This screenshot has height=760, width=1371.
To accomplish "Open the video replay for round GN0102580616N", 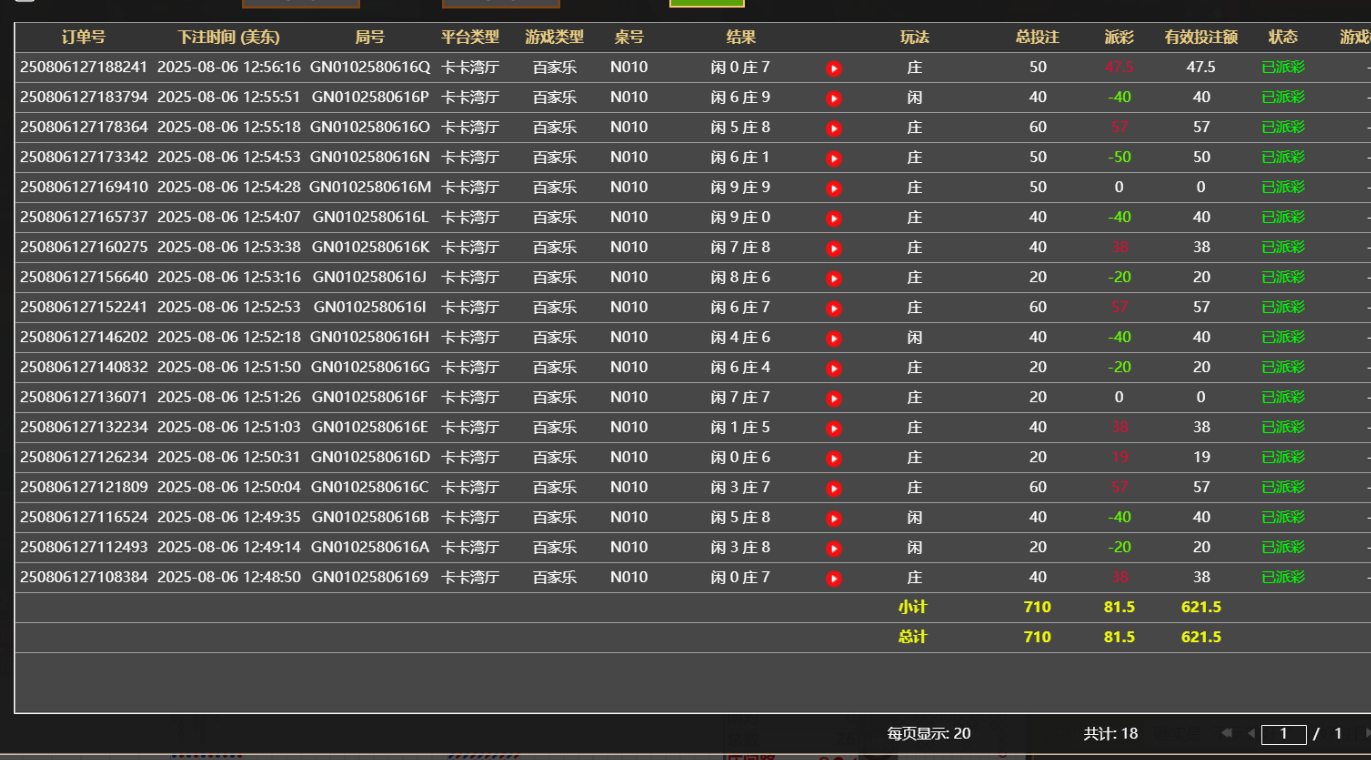I will coord(833,157).
